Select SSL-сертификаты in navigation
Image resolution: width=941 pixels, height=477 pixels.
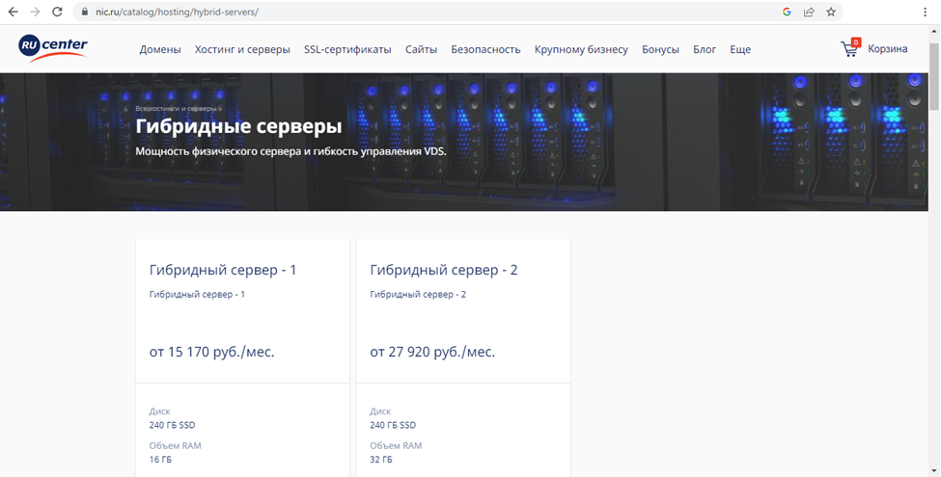(x=347, y=49)
